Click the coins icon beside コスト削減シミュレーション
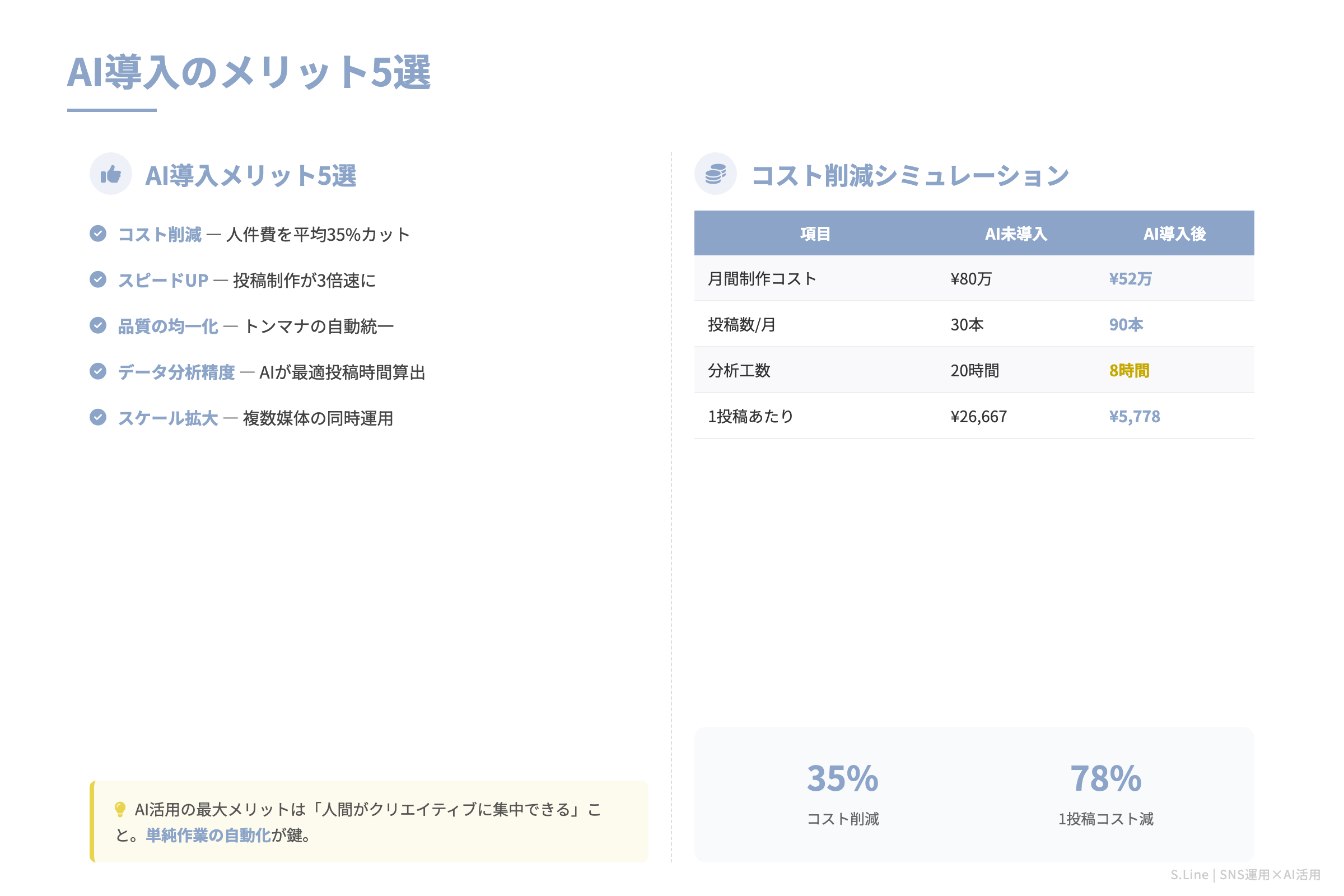 716,174
